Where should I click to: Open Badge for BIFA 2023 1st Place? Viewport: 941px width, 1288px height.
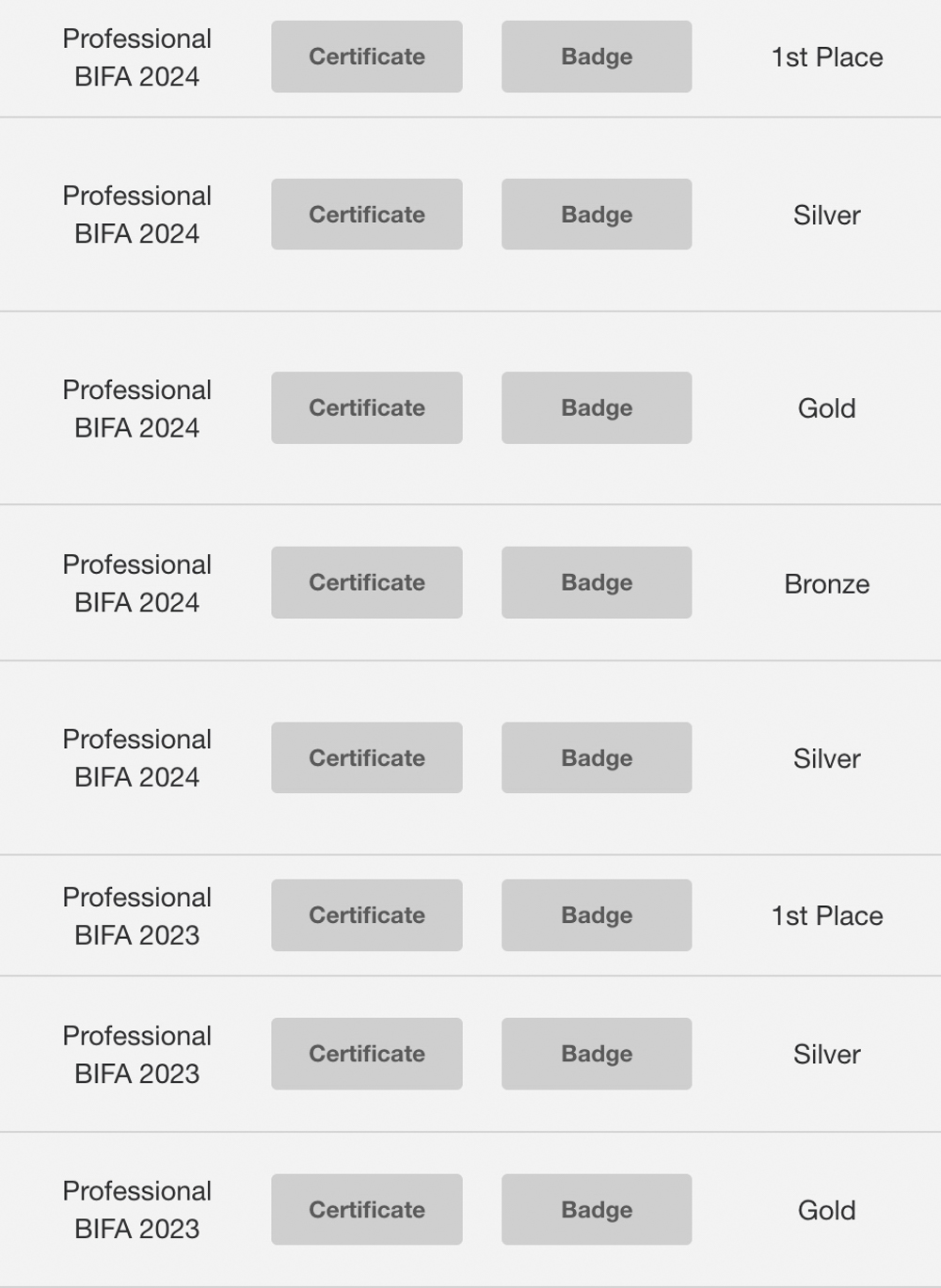596,914
